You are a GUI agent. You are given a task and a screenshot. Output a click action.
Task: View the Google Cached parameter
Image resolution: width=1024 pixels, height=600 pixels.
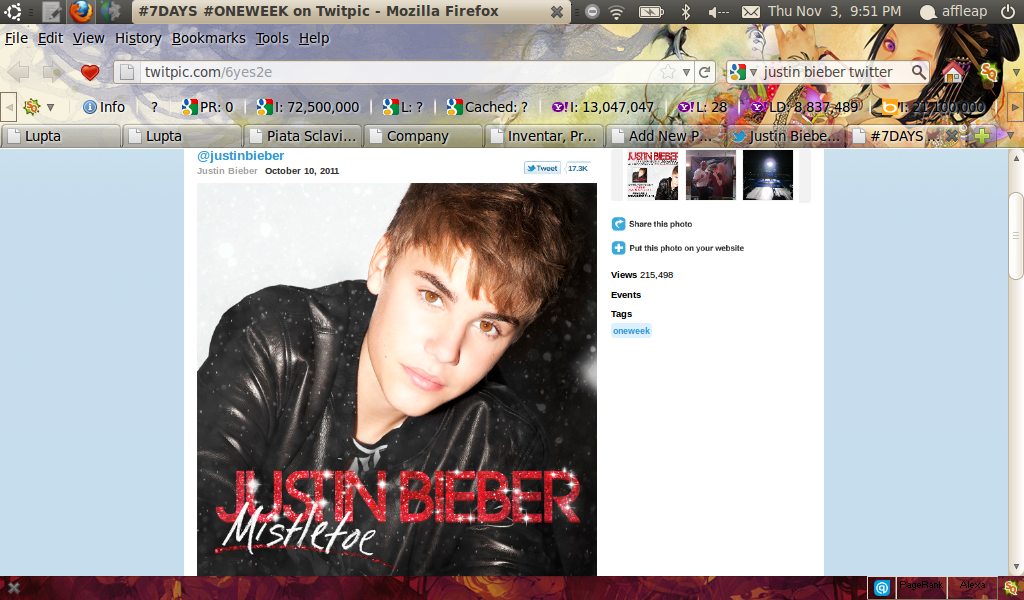coord(487,107)
